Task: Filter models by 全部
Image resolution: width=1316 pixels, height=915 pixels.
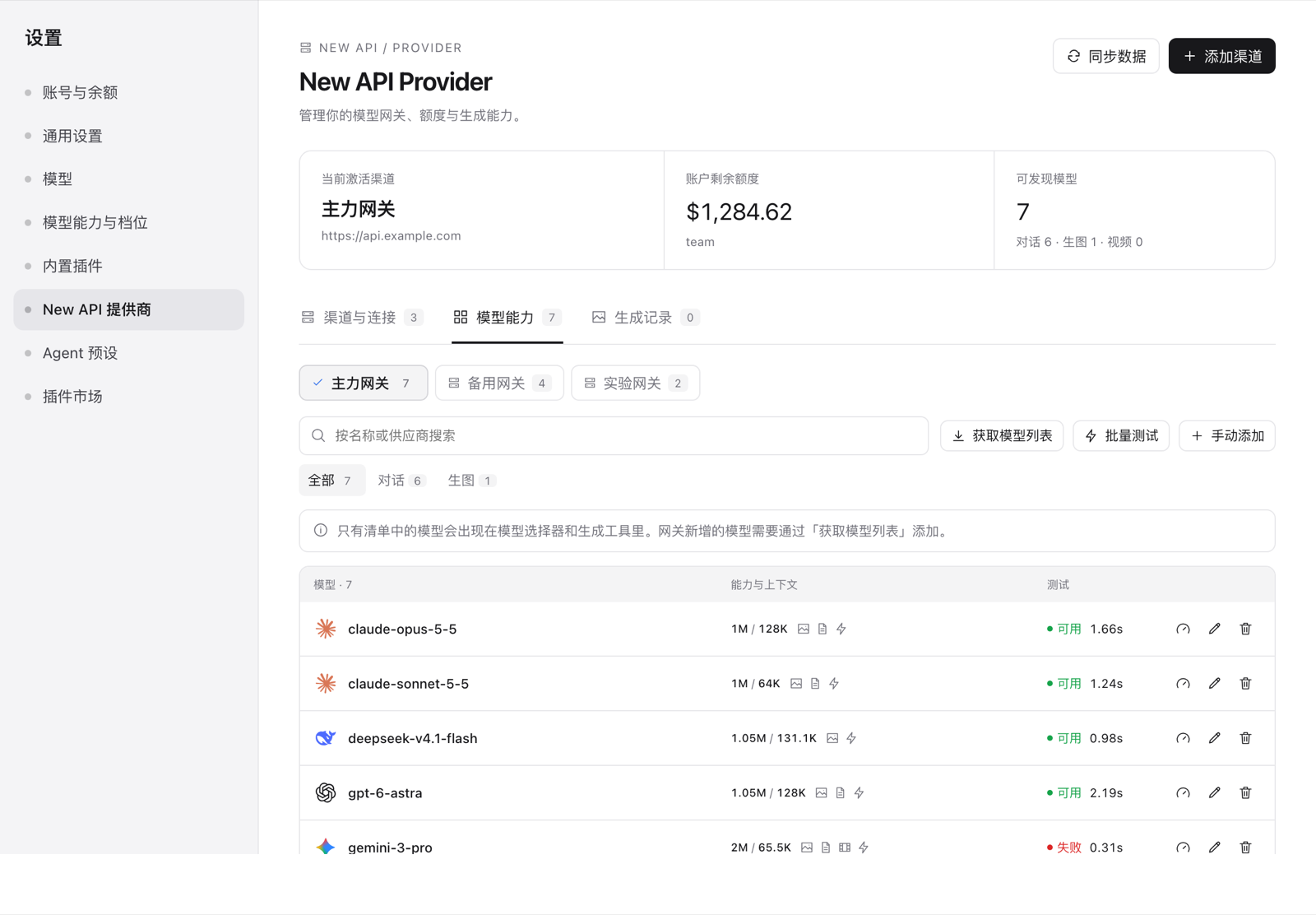Action: click(x=331, y=481)
